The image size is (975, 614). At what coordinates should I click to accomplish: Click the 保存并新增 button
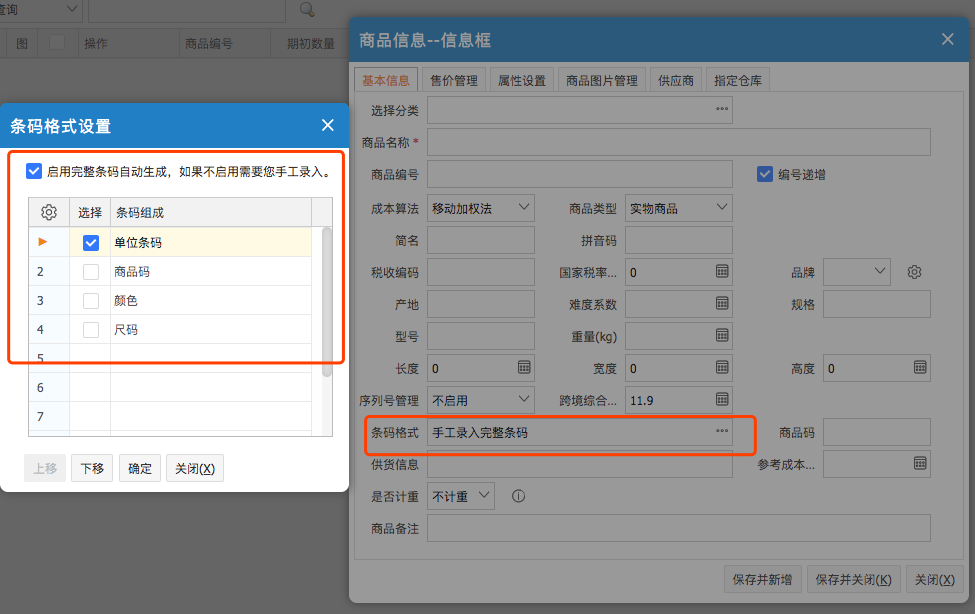click(x=762, y=579)
